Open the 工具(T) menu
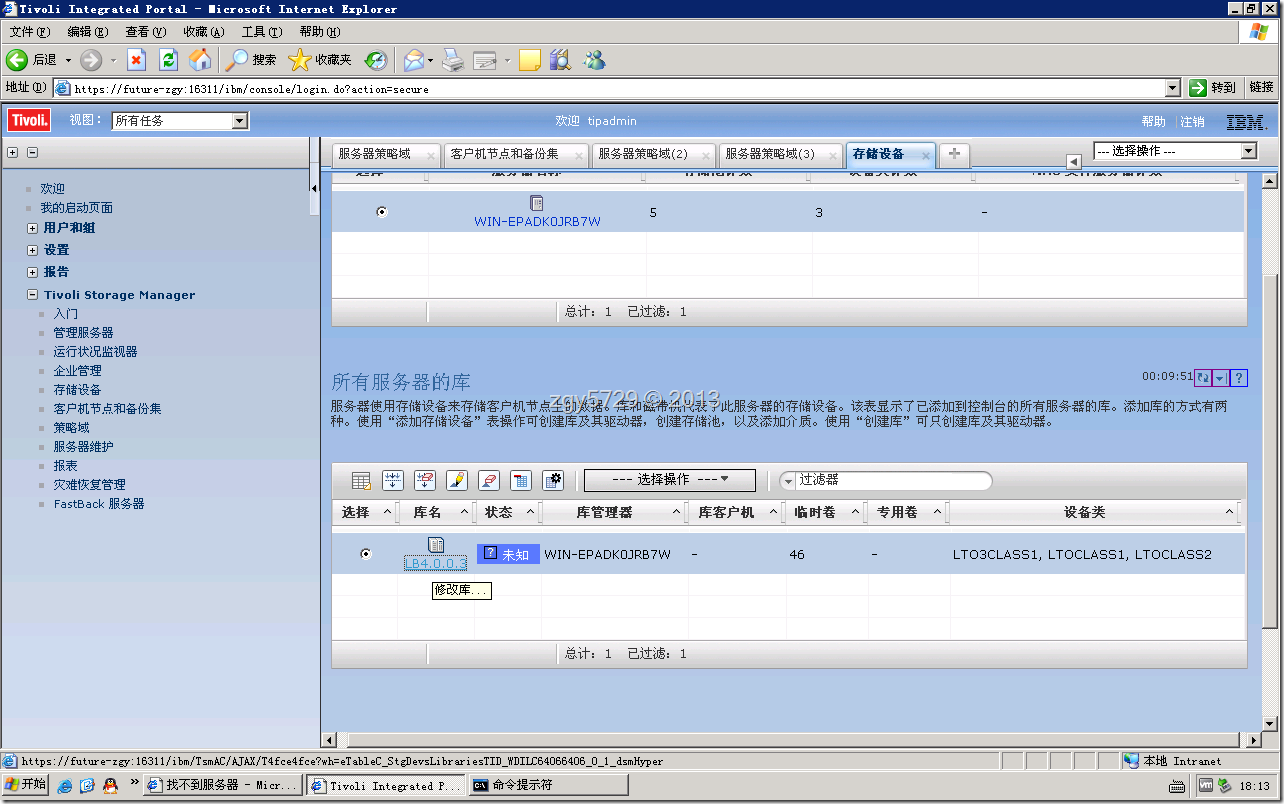1284x804 pixels. [x=261, y=32]
